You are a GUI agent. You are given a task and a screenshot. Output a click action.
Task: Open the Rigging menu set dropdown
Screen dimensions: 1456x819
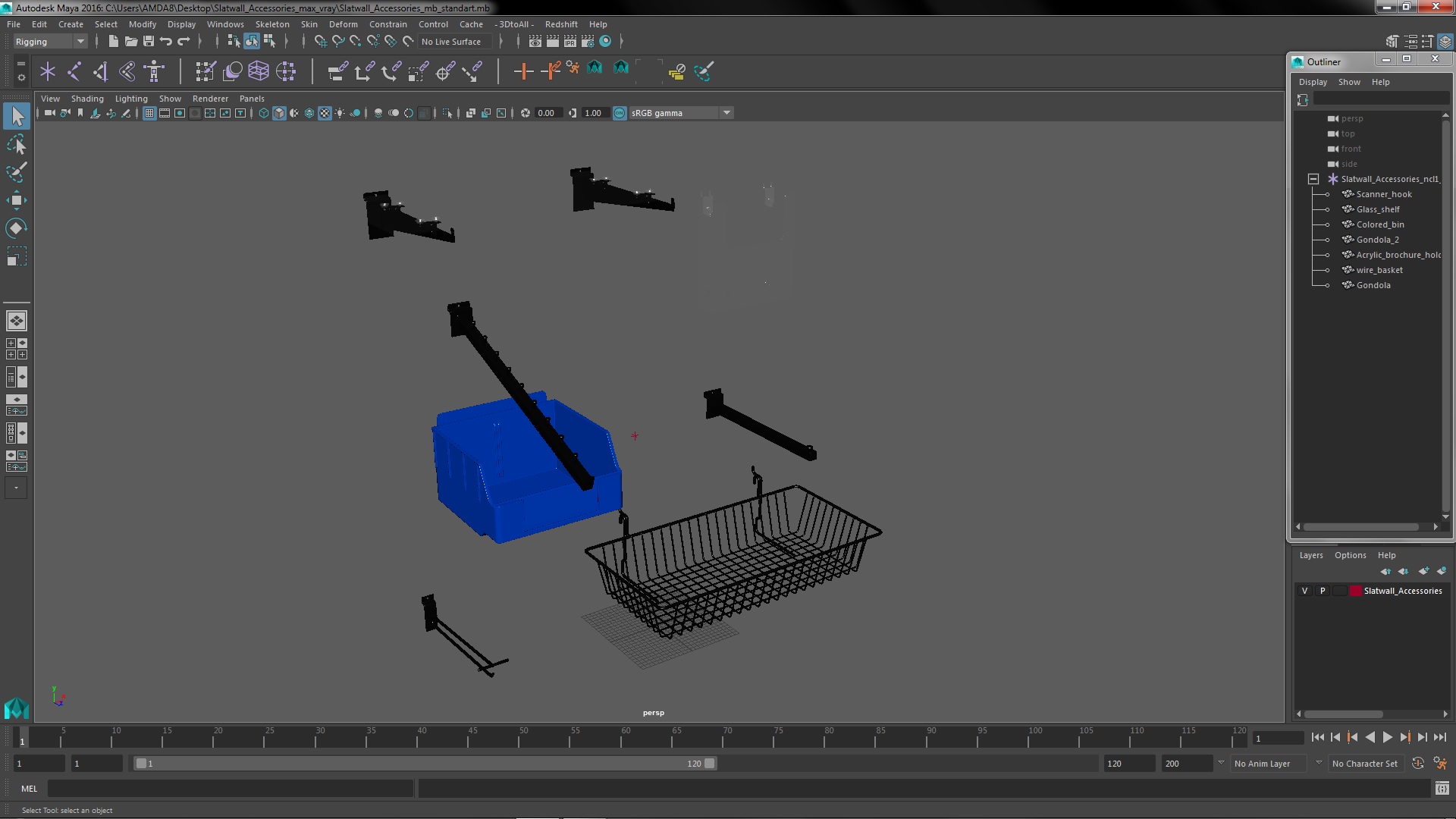tap(50, 42)
